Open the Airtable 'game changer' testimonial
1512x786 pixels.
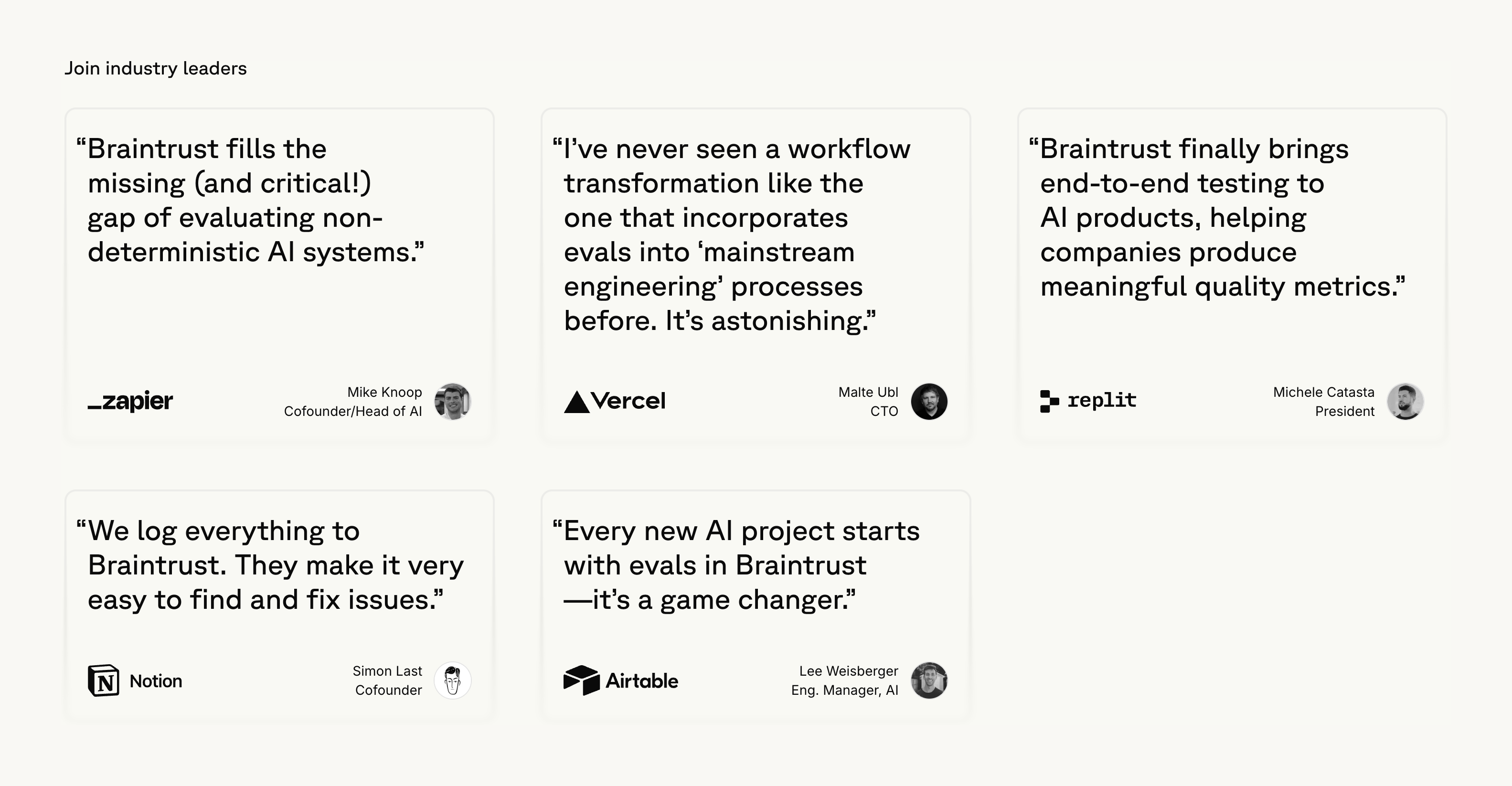(736, 565)
